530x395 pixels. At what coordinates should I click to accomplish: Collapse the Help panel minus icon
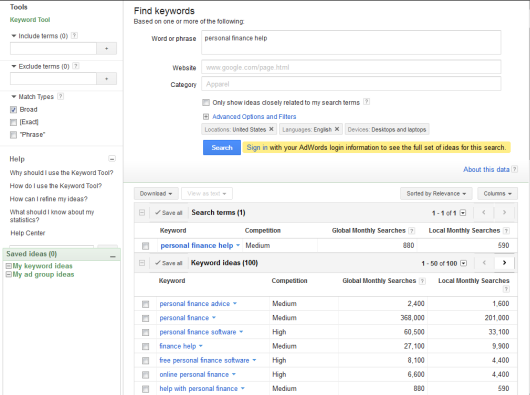pyautogui.click(x=112, y=159)
